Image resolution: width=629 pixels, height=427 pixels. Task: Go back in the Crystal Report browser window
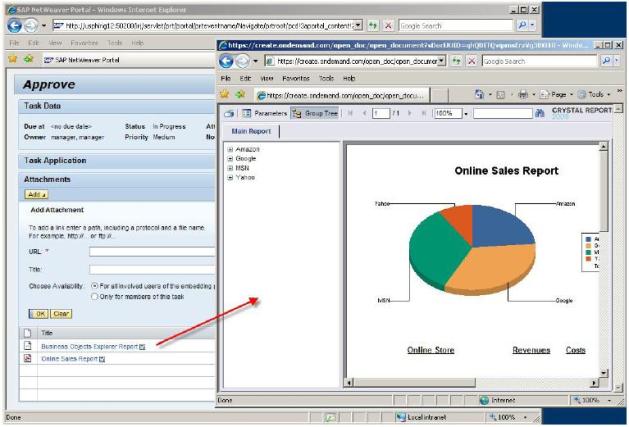[x=226, y=61]
